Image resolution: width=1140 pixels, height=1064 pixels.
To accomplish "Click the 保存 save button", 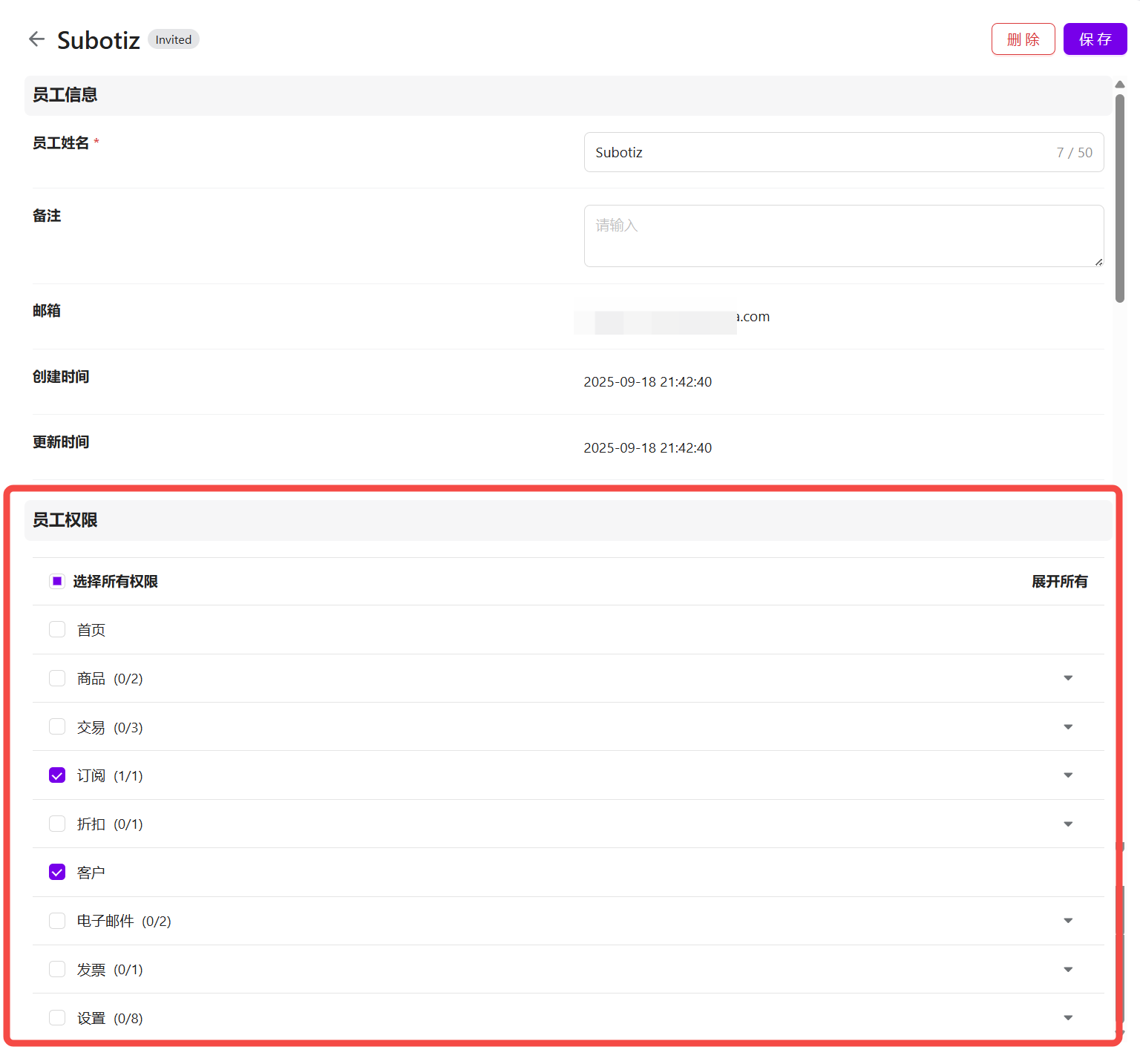I will tap(1095, 39).
